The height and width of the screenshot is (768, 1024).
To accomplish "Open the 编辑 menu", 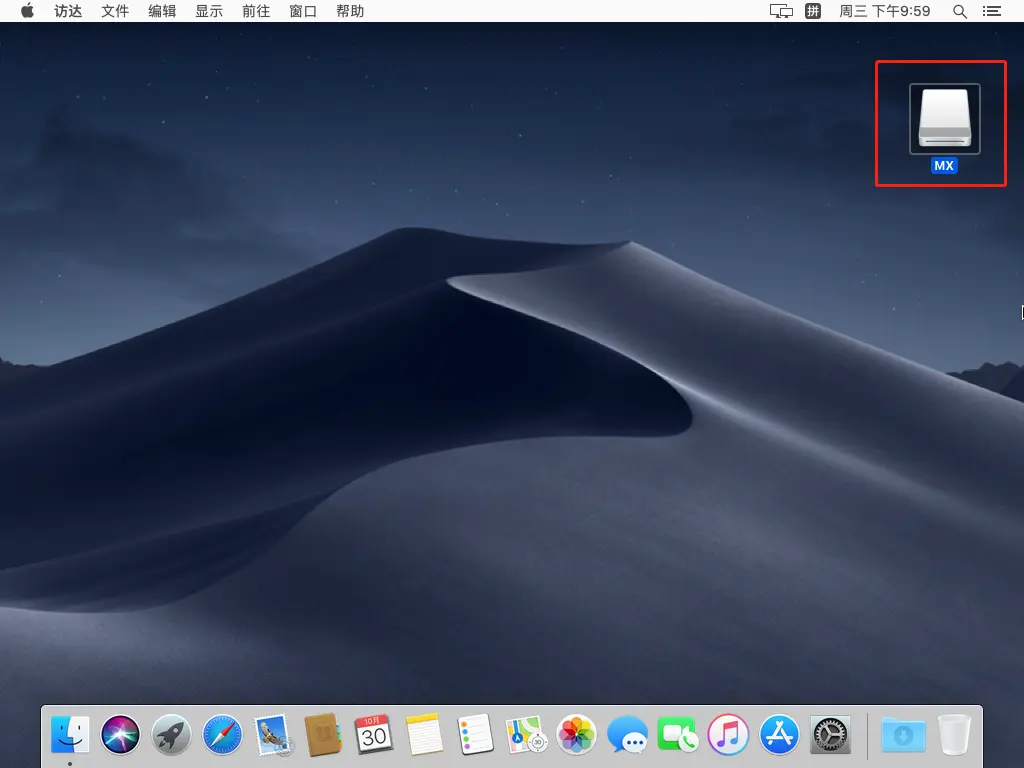I will [x=162, y=11].
